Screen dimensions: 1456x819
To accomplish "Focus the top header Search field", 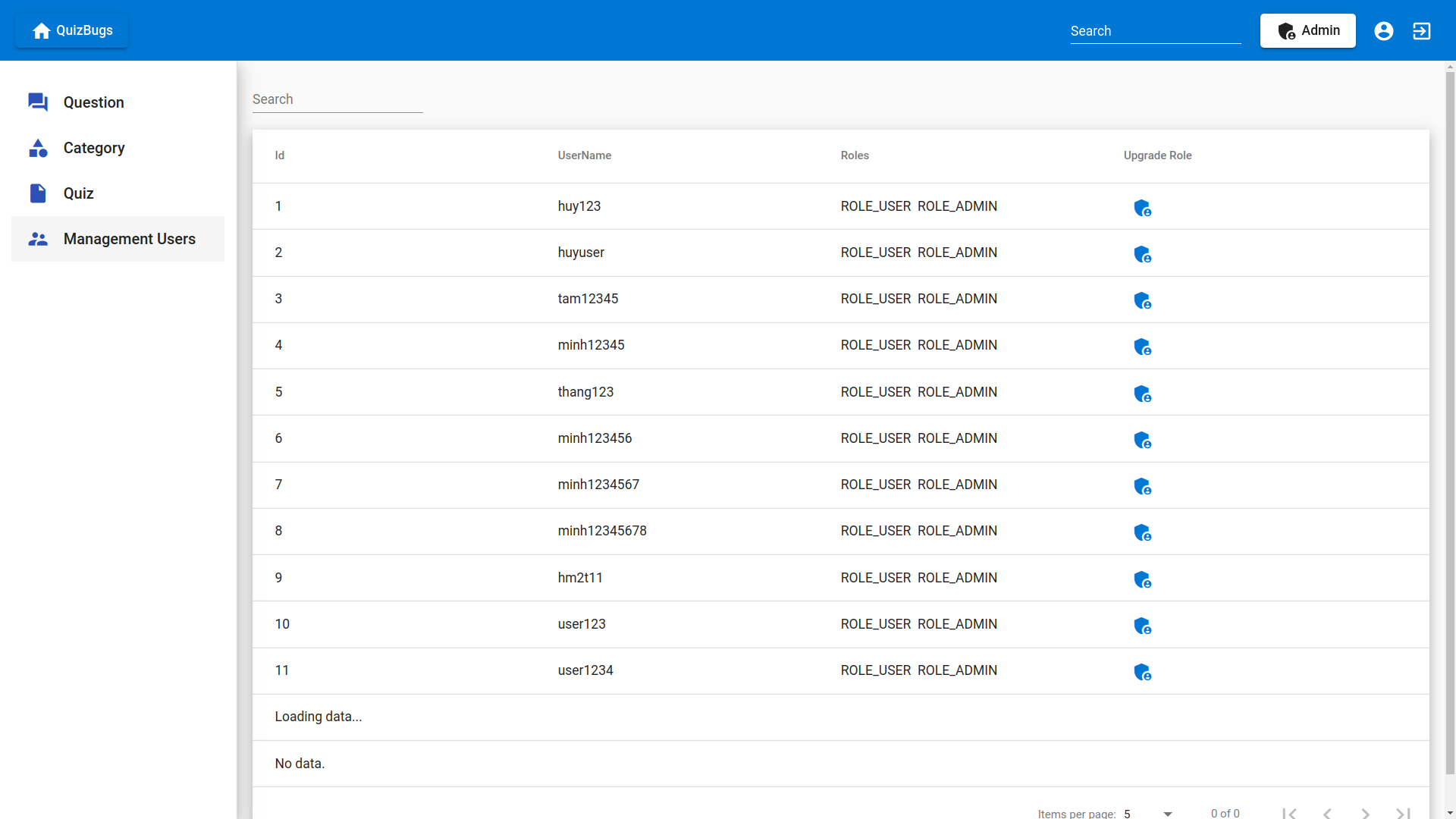I will point(1156,31).
